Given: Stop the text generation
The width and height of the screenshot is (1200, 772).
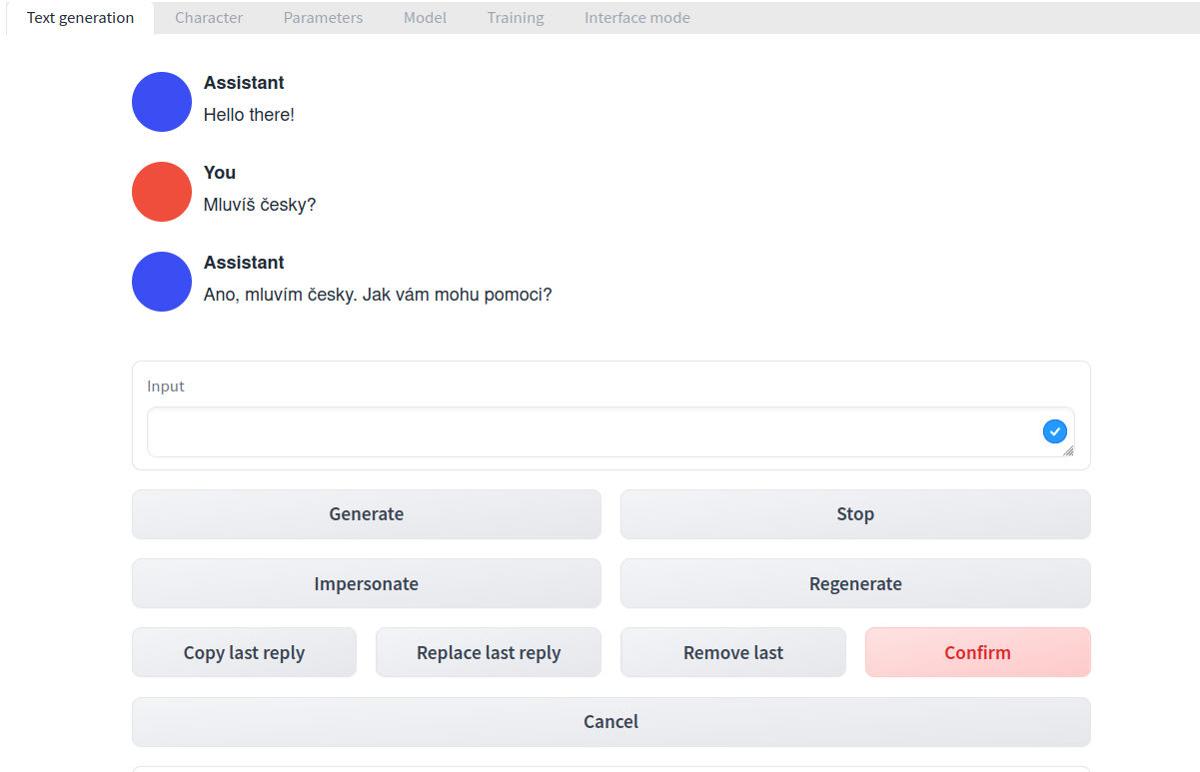Looking at the screenshot, I should pyautogui.click(x=855, y=514).
